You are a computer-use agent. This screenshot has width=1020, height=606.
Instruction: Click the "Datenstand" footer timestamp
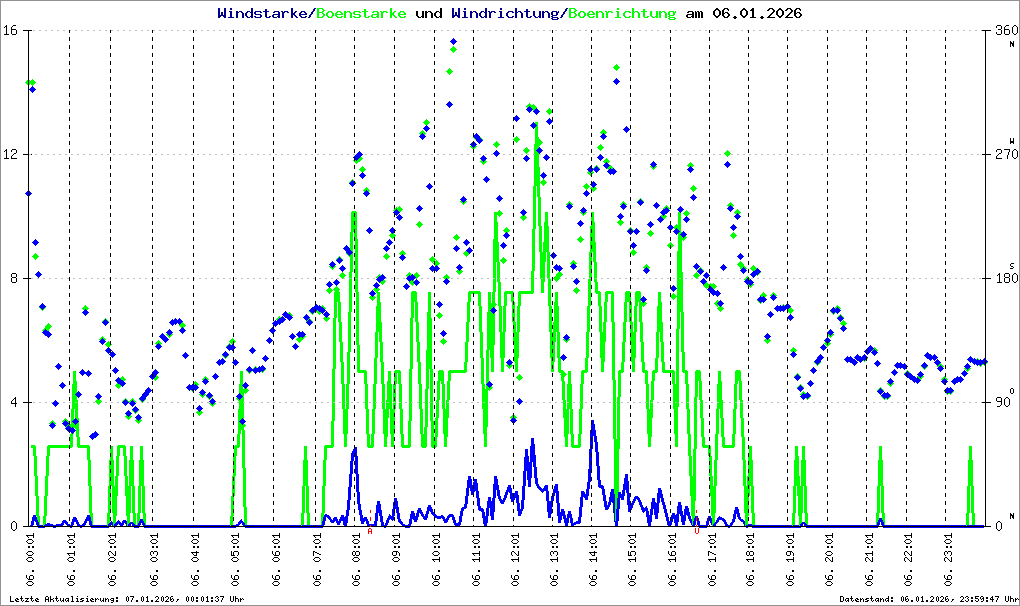pos(928,599)
